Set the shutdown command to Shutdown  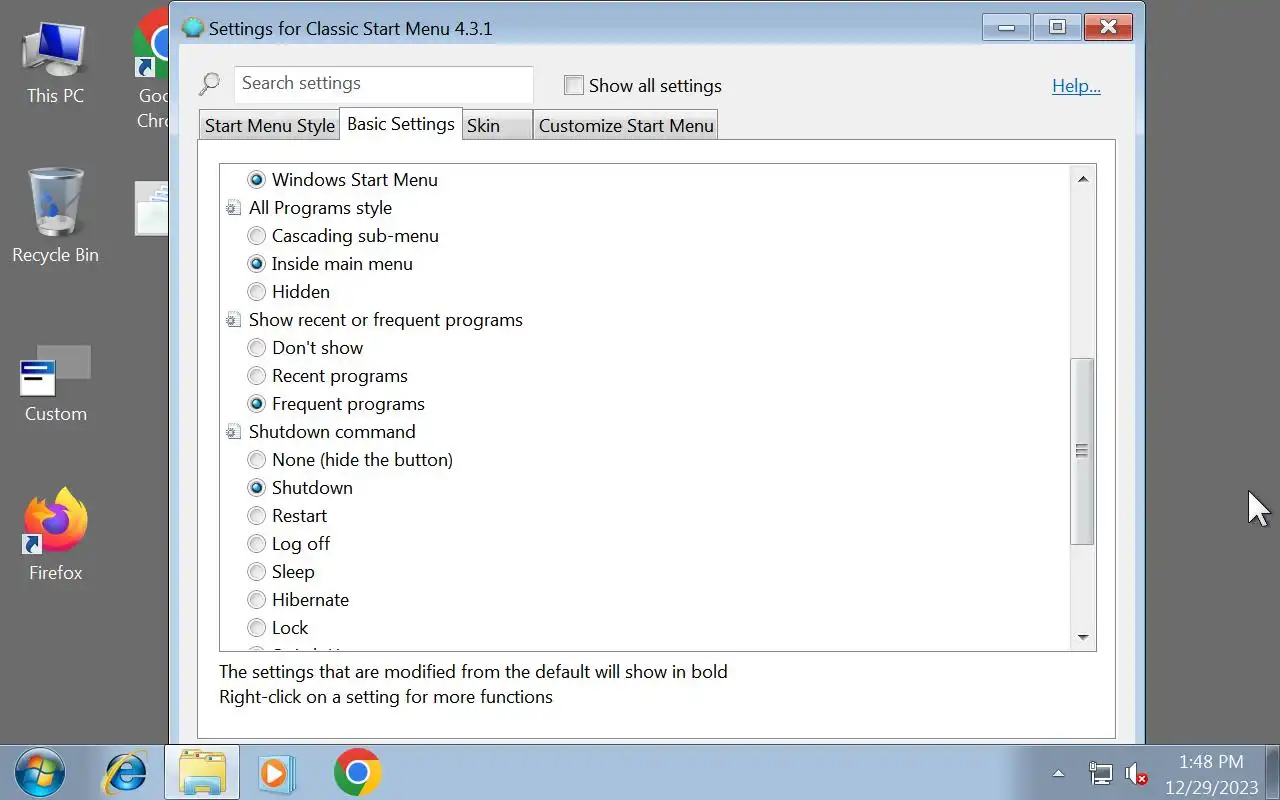click(x=257, y=488)
